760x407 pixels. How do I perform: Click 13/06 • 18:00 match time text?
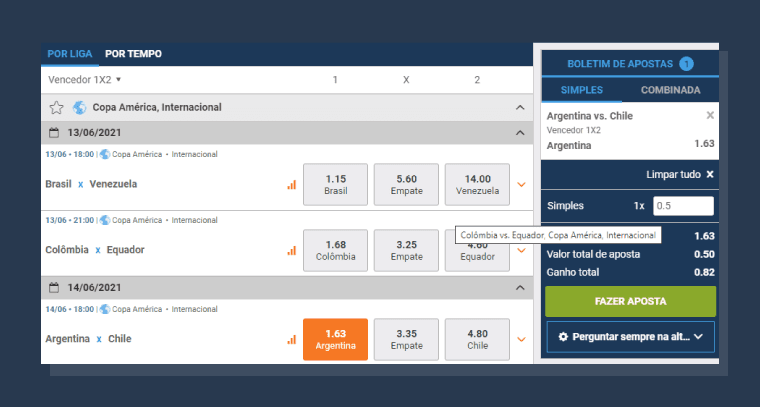pyautogui.click(x=70, y=154)
